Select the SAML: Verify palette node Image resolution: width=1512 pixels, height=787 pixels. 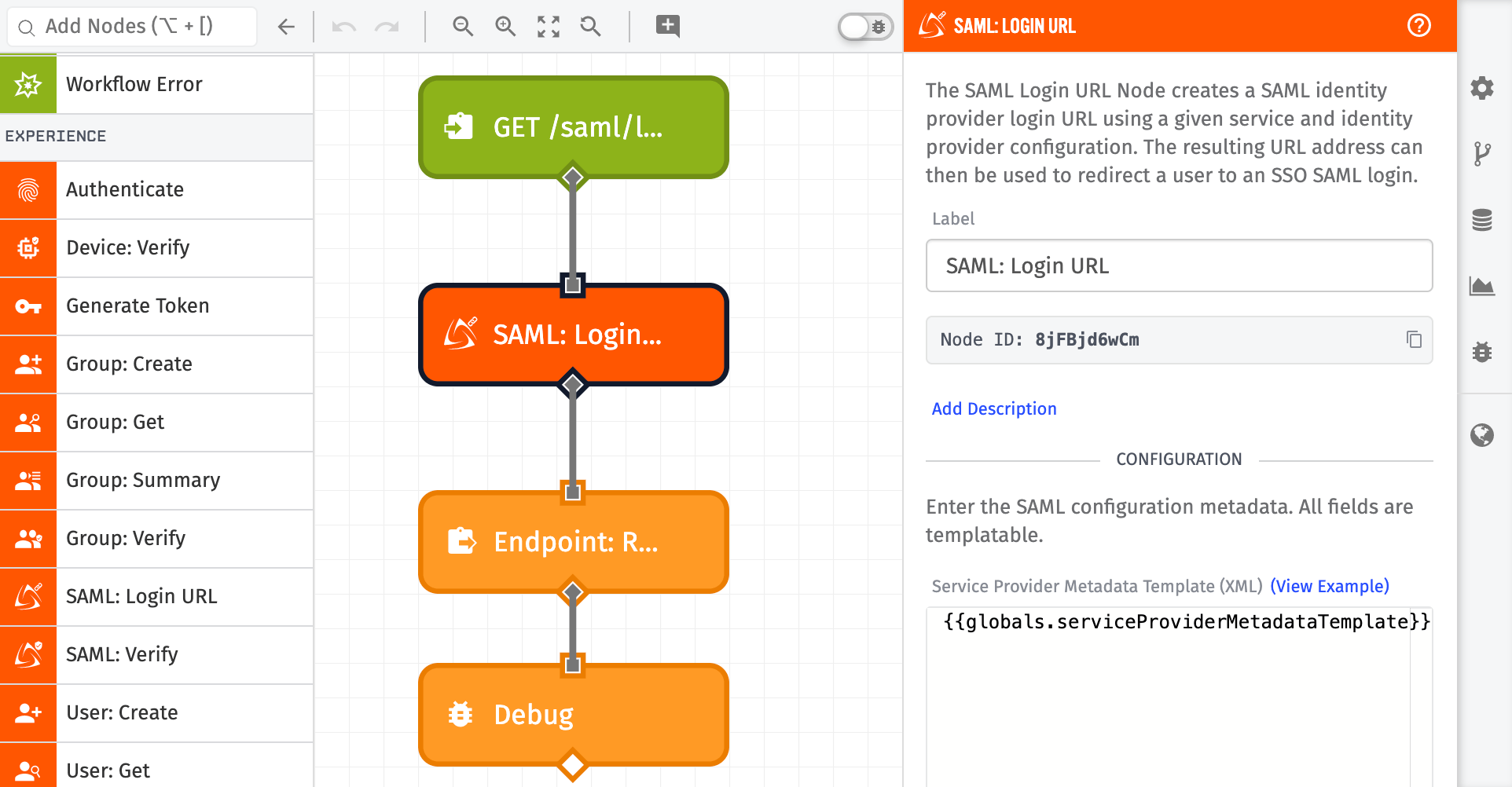[156, 654]
